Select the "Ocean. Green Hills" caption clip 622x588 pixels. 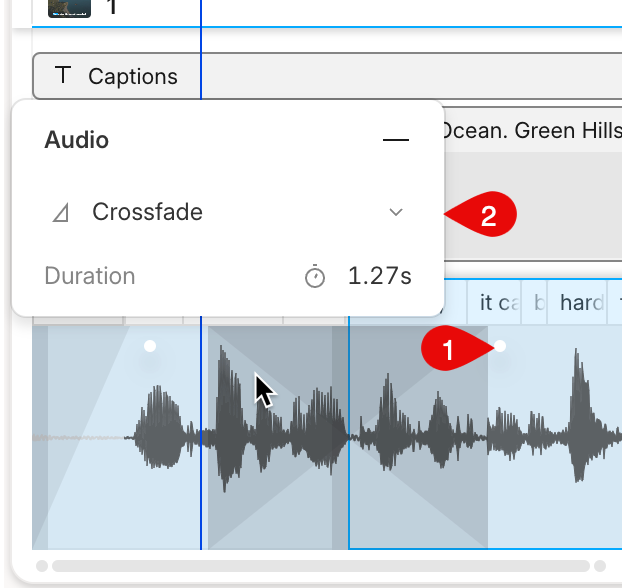[530, 131]
